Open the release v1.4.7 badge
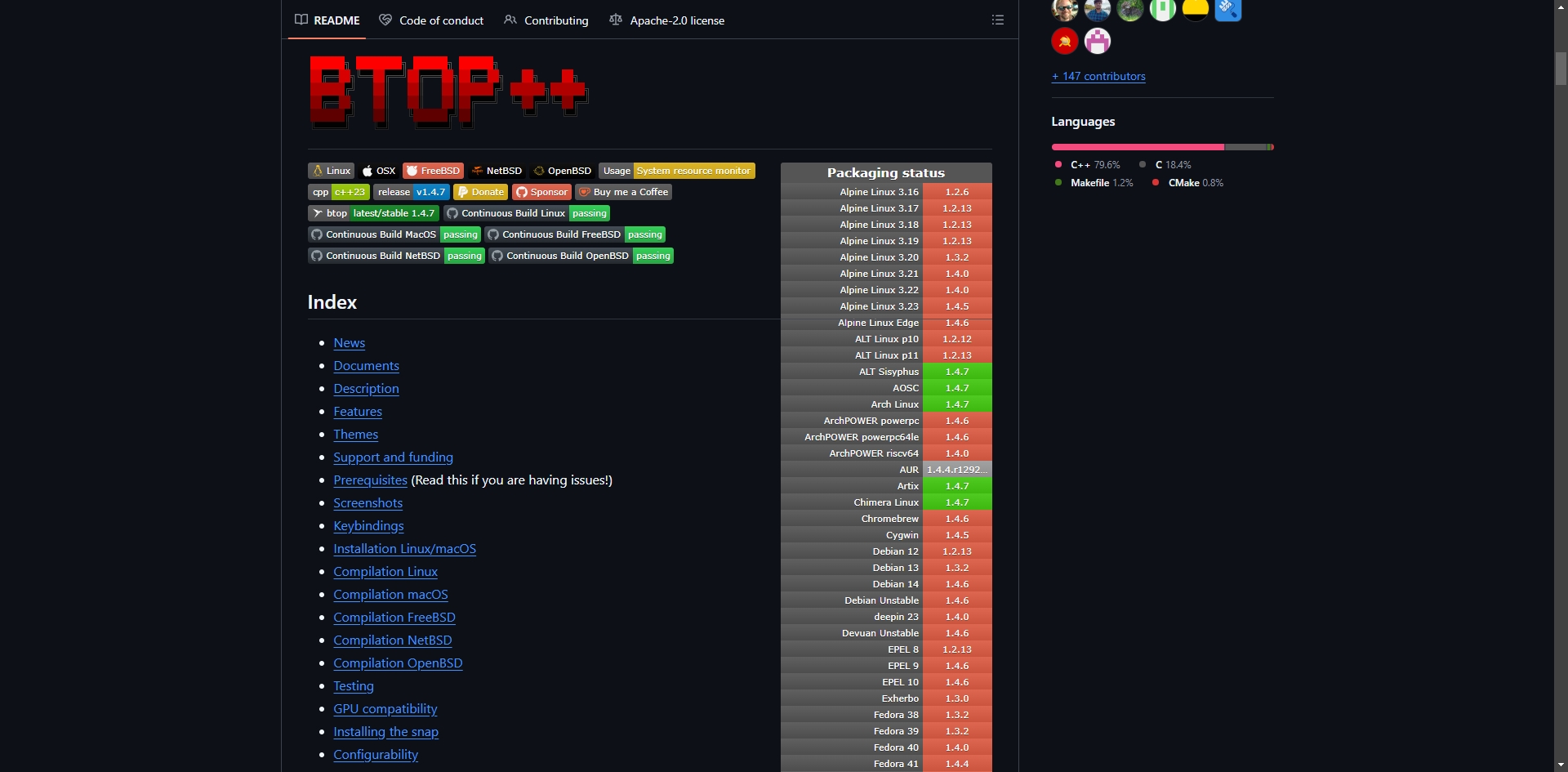The image size is (1568, 772). 412,192
